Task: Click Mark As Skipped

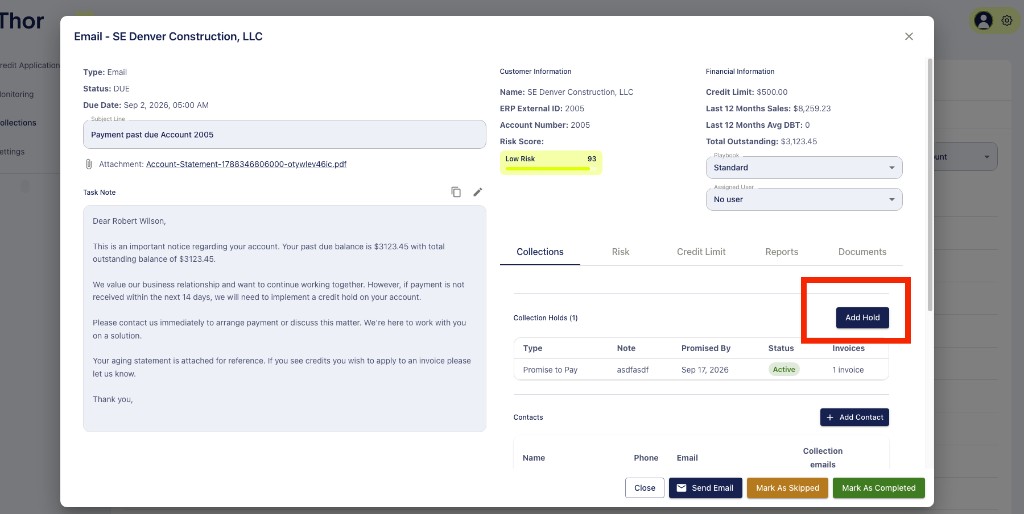Action: [x=788, y=488]
